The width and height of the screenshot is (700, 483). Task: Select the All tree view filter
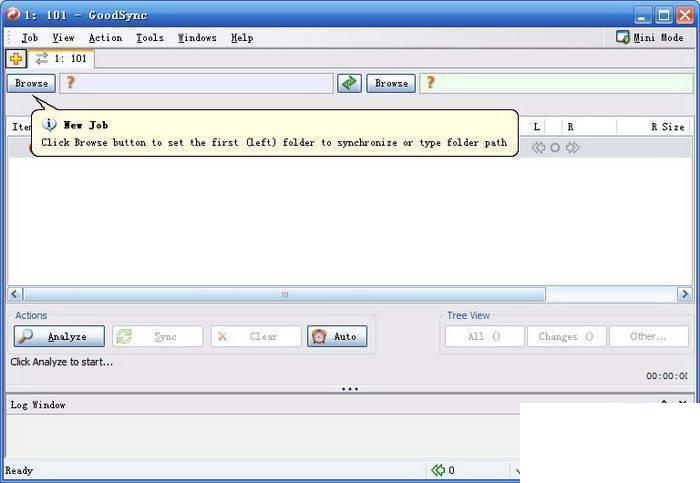click(x=484, y=336)
